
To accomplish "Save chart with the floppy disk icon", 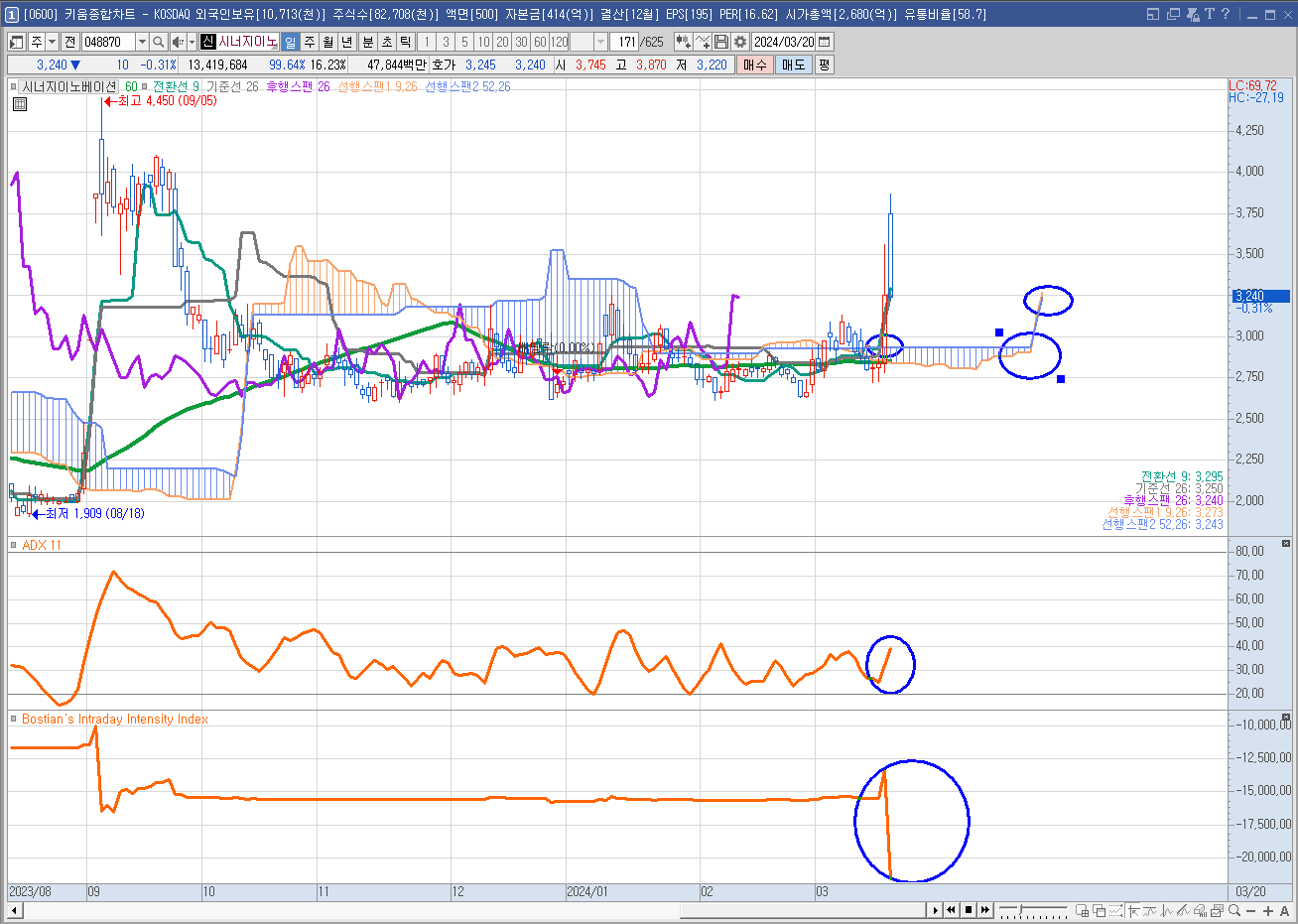I will 721,42.
